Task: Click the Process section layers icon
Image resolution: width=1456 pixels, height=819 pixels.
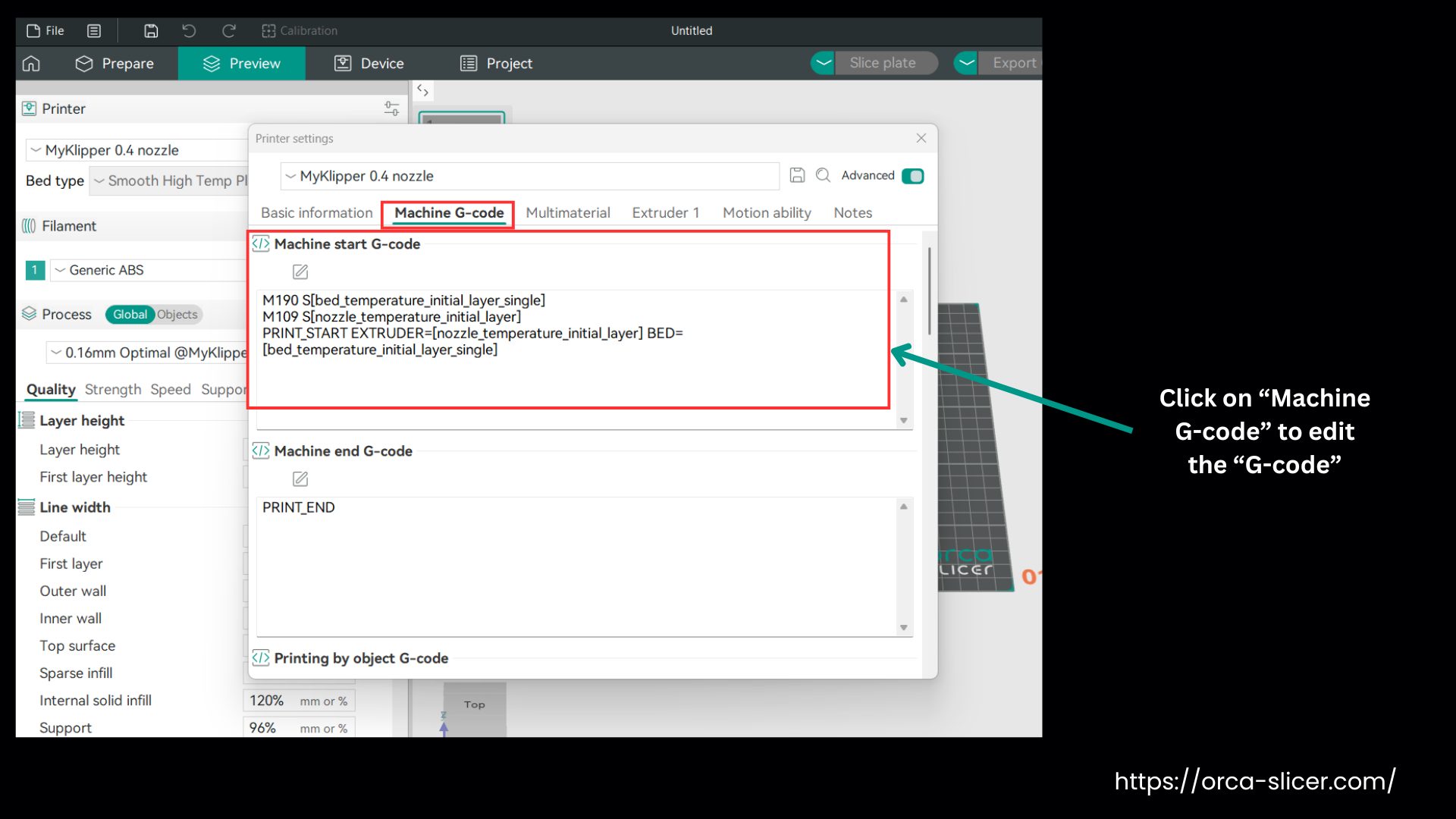Action: coord(29,314)
